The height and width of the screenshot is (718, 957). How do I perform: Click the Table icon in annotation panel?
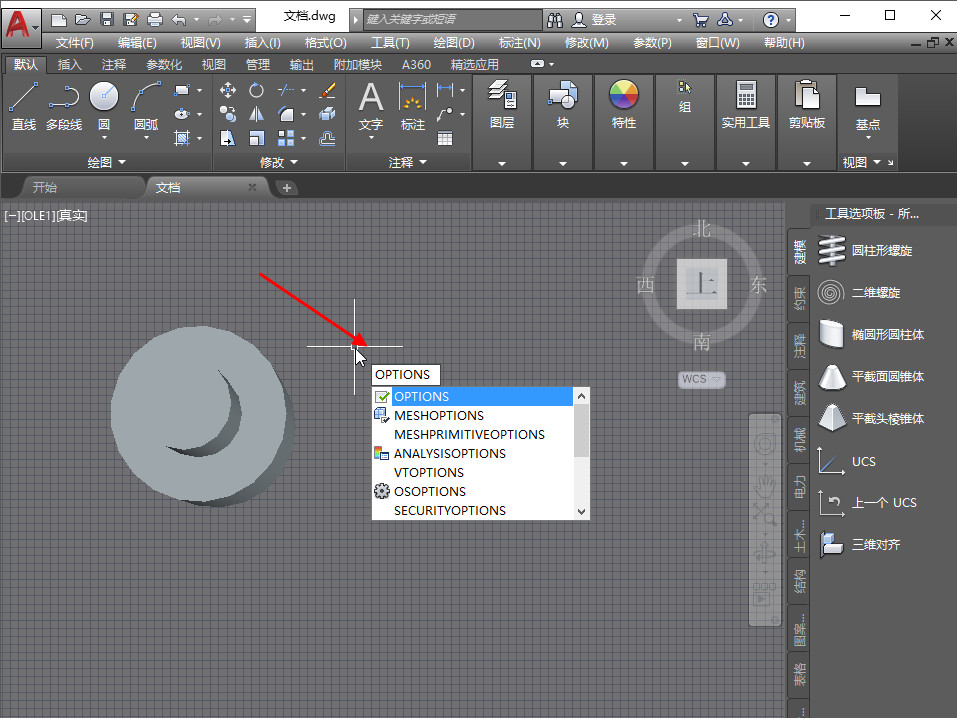(445, 139)
